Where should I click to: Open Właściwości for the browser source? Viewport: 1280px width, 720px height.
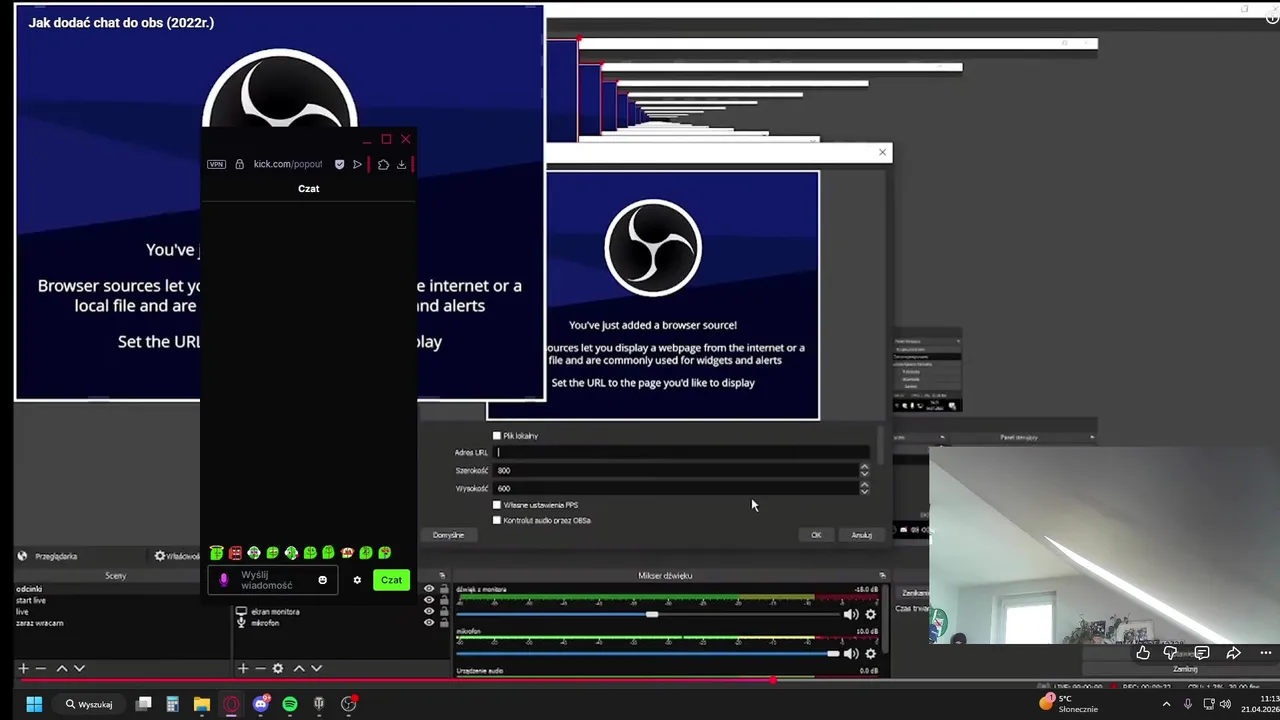click(x=177, y=556)
